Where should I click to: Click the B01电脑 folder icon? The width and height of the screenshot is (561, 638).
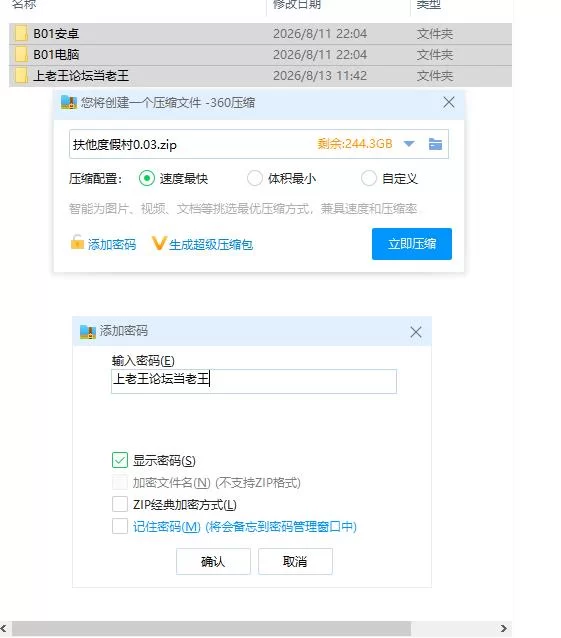(21, 55)
